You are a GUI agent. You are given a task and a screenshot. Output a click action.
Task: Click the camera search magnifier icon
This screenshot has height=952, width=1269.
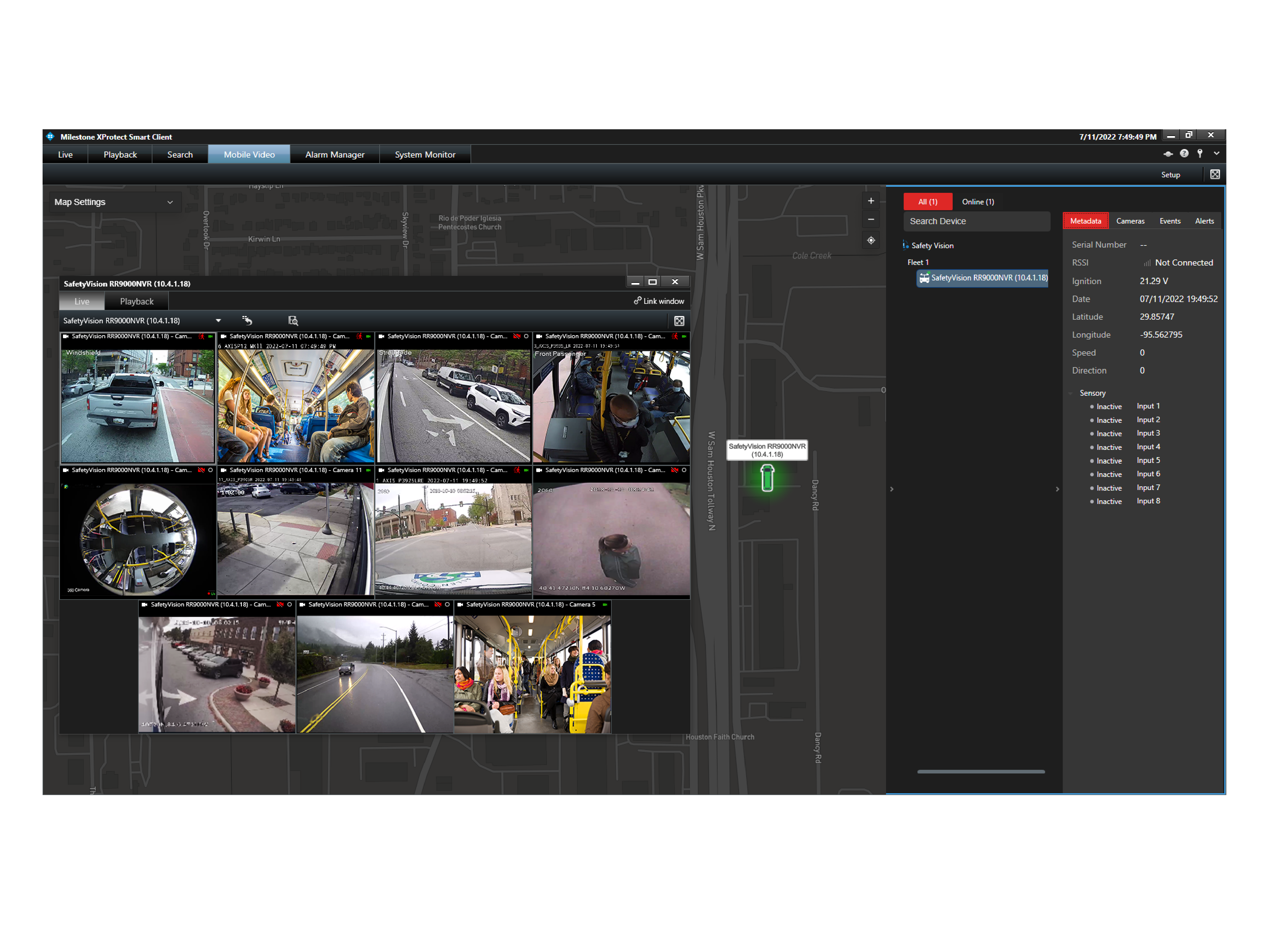pos(293,321)
